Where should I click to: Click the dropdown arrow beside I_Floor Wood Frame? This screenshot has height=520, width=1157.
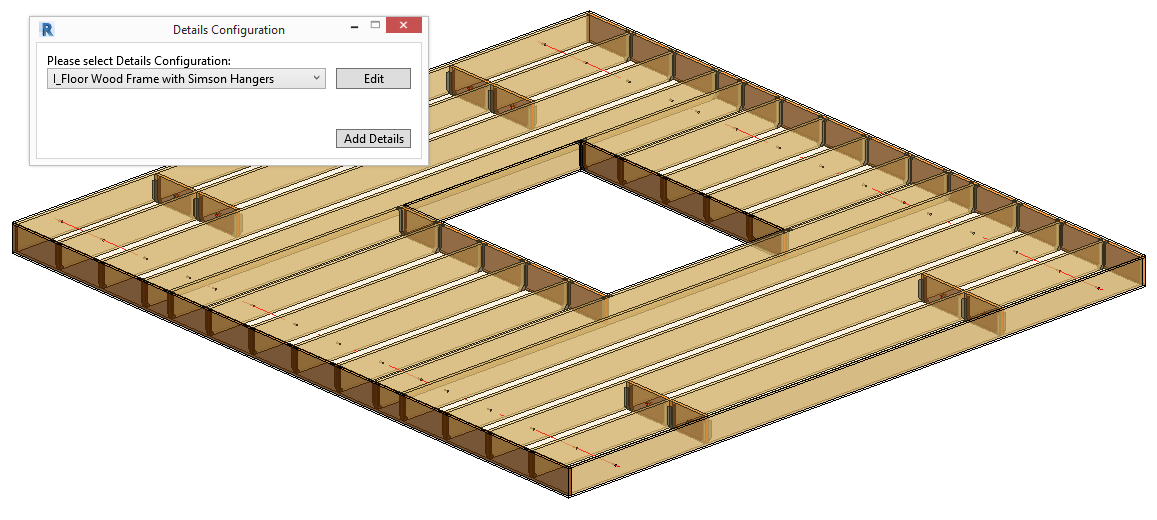(316, 78)
